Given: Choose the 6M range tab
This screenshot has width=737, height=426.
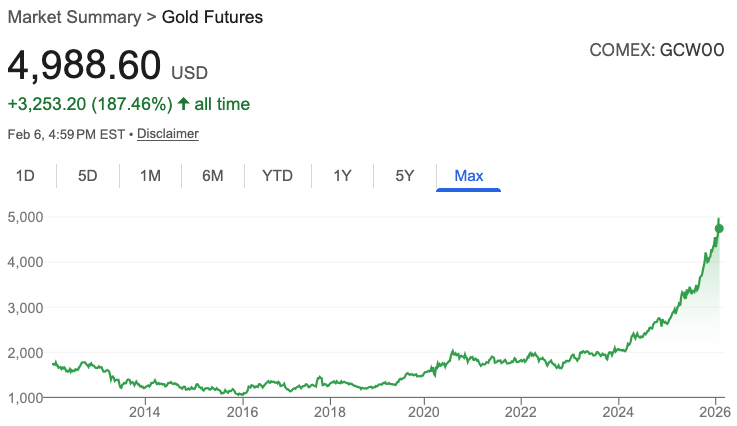Looking at the screenshot, I should [x=212, y=176].
